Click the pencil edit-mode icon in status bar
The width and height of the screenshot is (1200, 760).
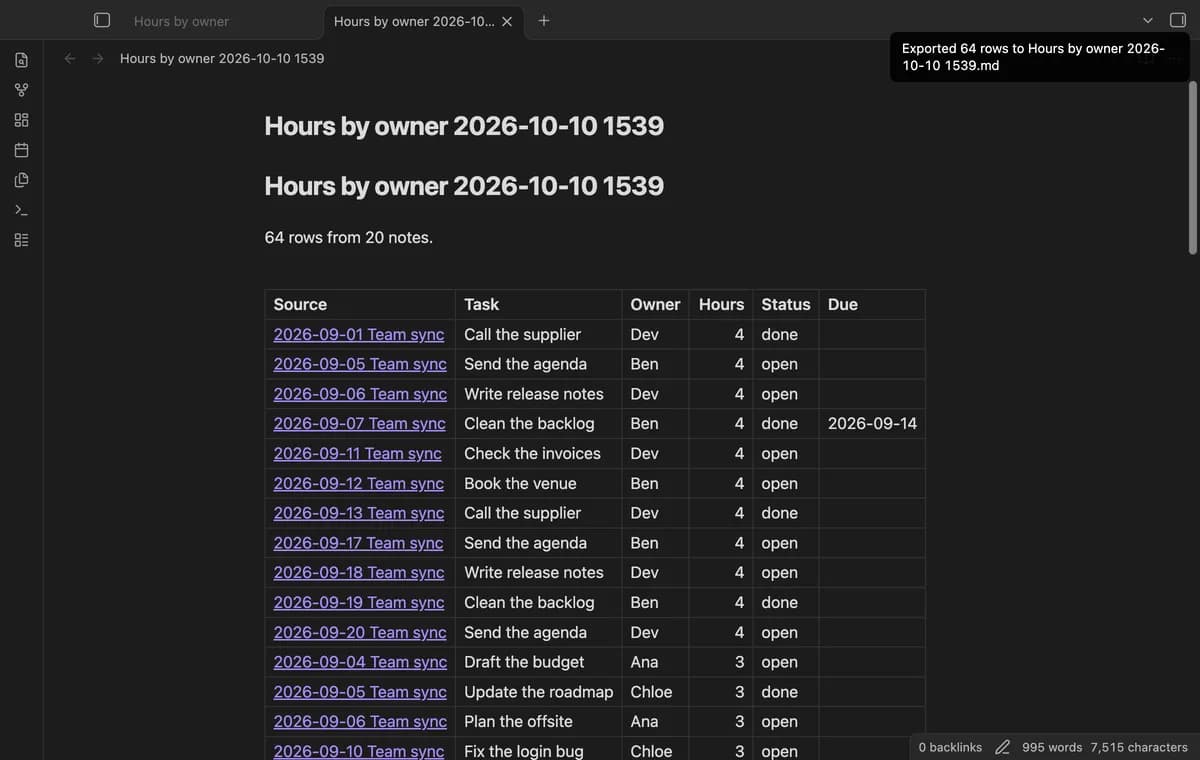tap(1002, 747)
